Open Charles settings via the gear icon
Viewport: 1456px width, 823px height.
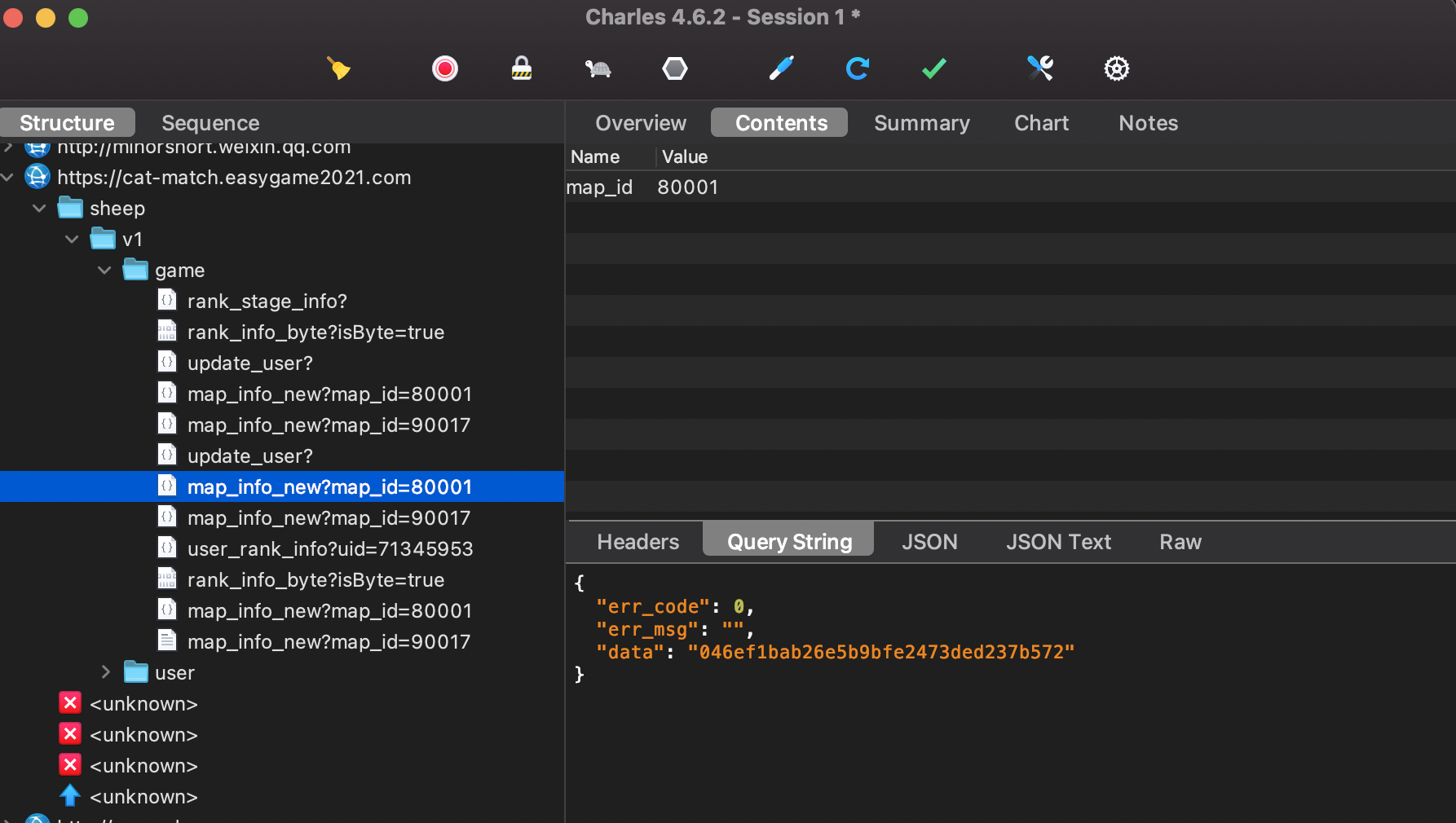(1117, 68)
